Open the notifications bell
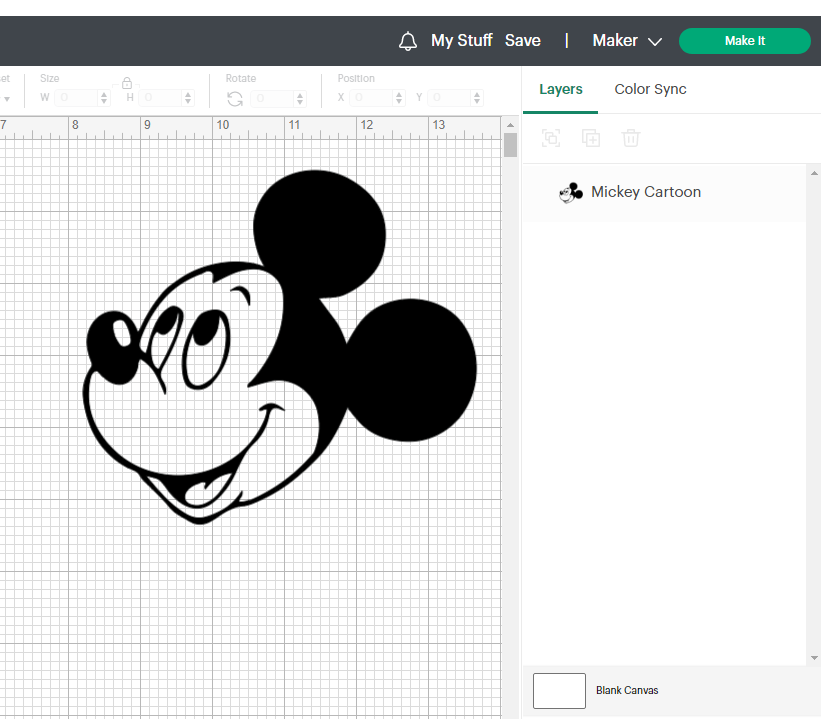821x719 pixels. (408, 41)
